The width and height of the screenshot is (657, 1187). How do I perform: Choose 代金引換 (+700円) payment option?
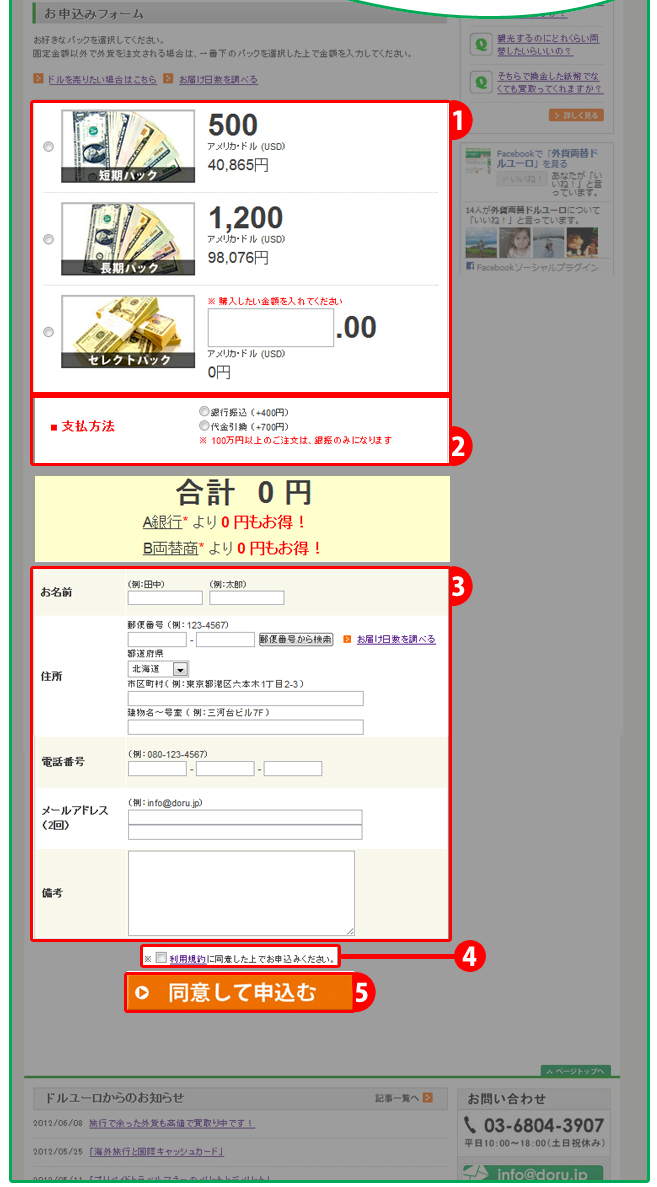click(x=204, y=425)
